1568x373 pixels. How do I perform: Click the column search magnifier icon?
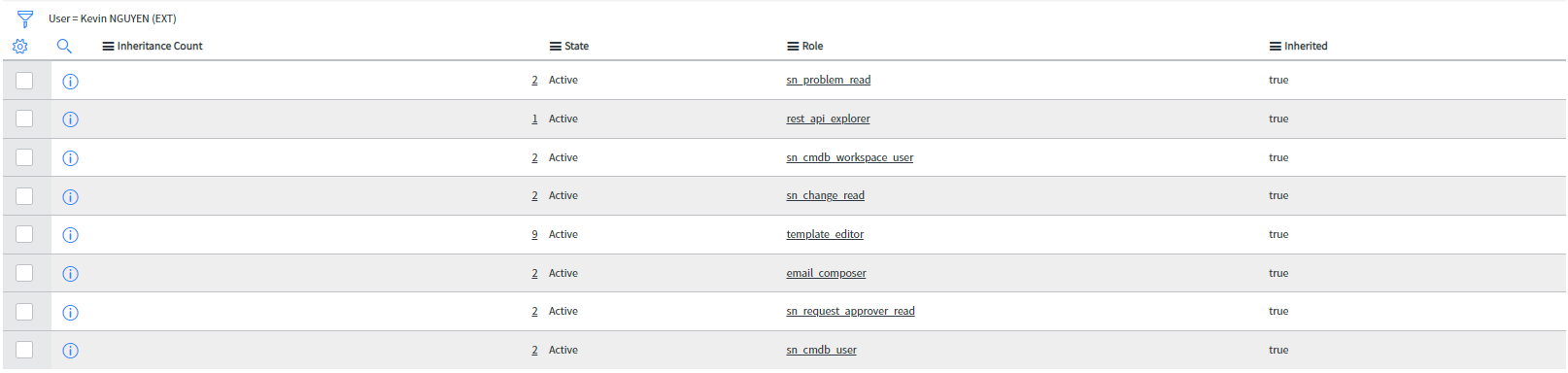pyautogui.click(x=64, y=46)
